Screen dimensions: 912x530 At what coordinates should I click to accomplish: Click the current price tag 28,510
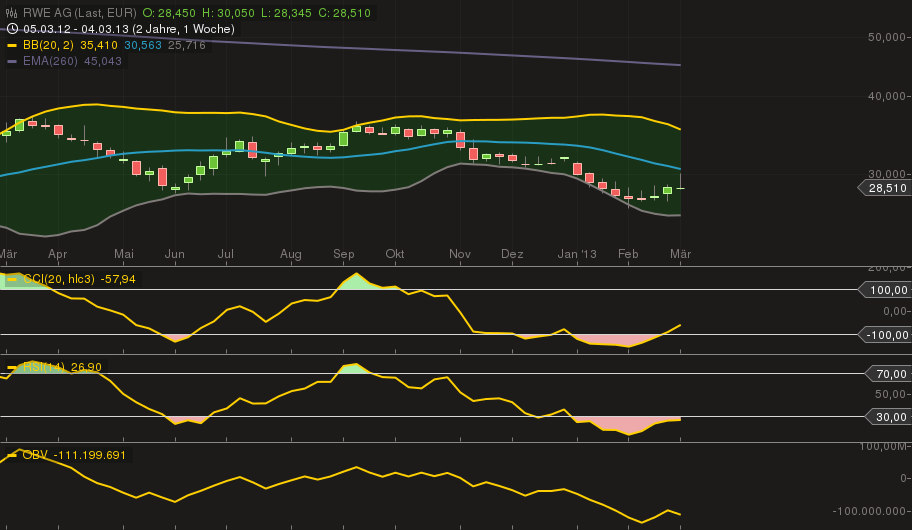(x=885, y=187)
